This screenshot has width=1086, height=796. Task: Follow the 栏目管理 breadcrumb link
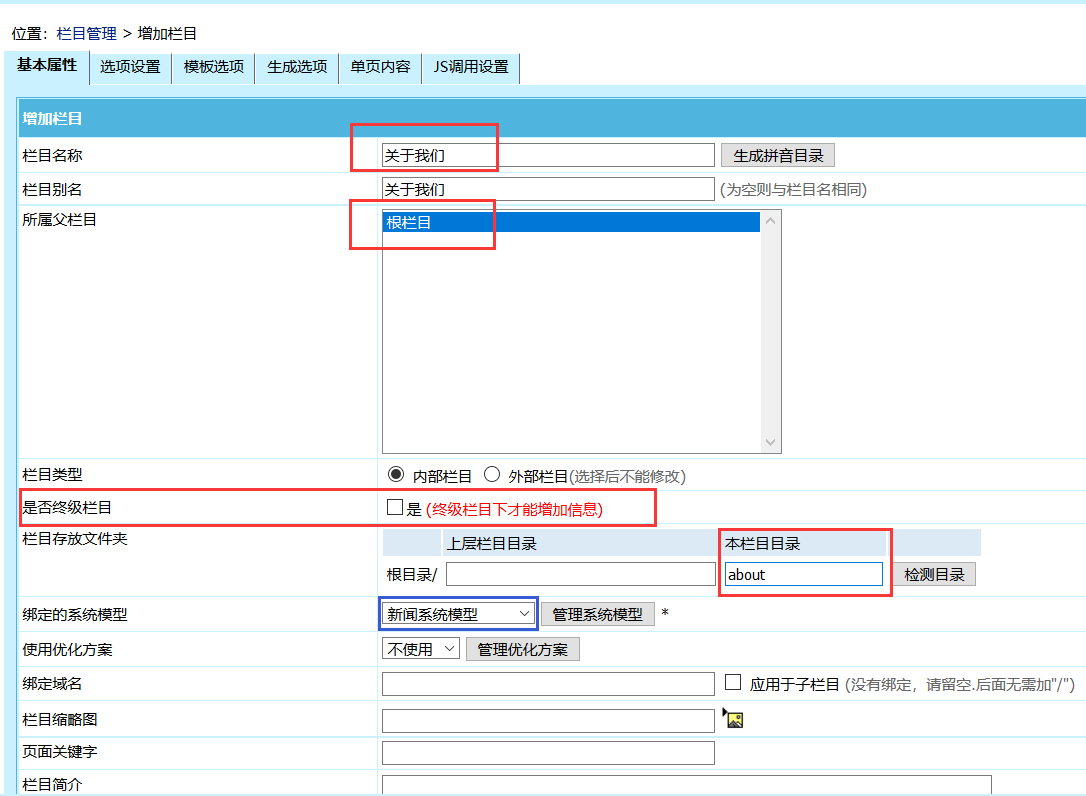pos(87,33)
